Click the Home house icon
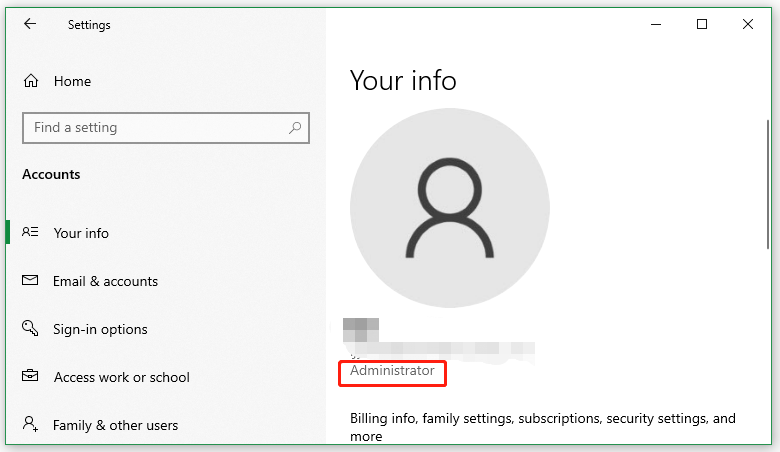 31,81
